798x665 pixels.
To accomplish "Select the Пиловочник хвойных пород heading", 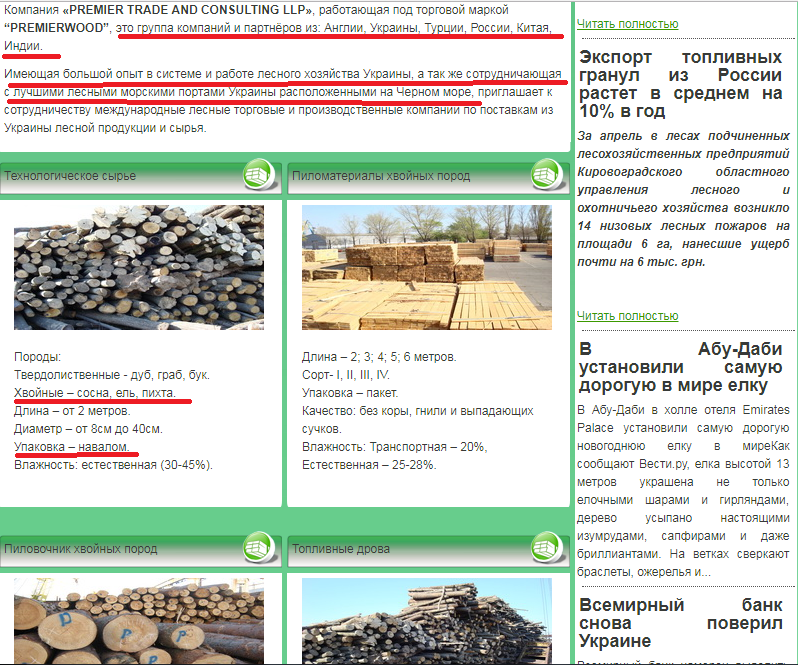I will 80,549.
